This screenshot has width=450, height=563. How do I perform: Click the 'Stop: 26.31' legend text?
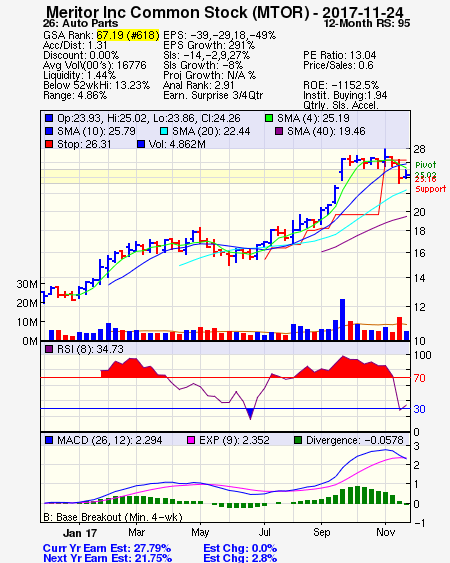click(84, 144)
